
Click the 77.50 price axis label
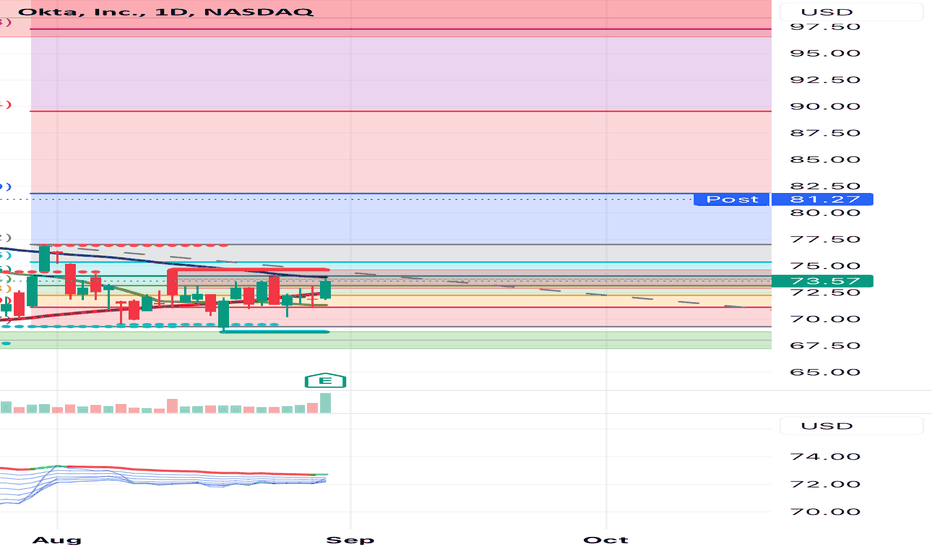coord(825,239)
